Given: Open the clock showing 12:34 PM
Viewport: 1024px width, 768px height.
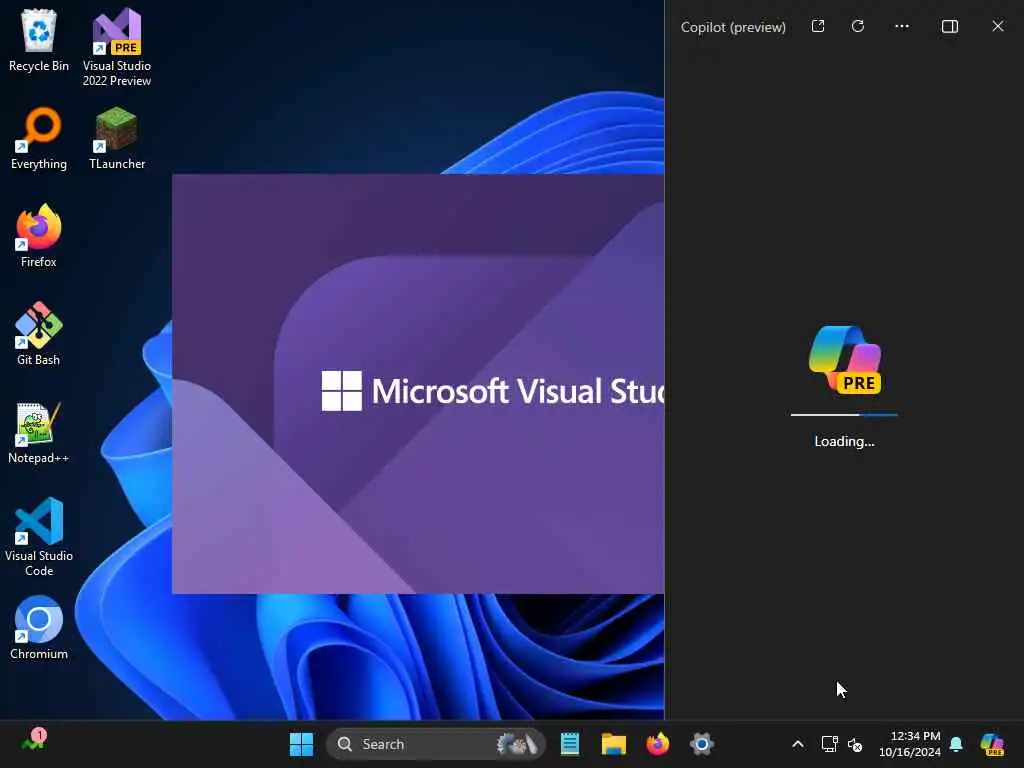Looking at the screenshot, I should pyautogui.click(x=910, y=744).
